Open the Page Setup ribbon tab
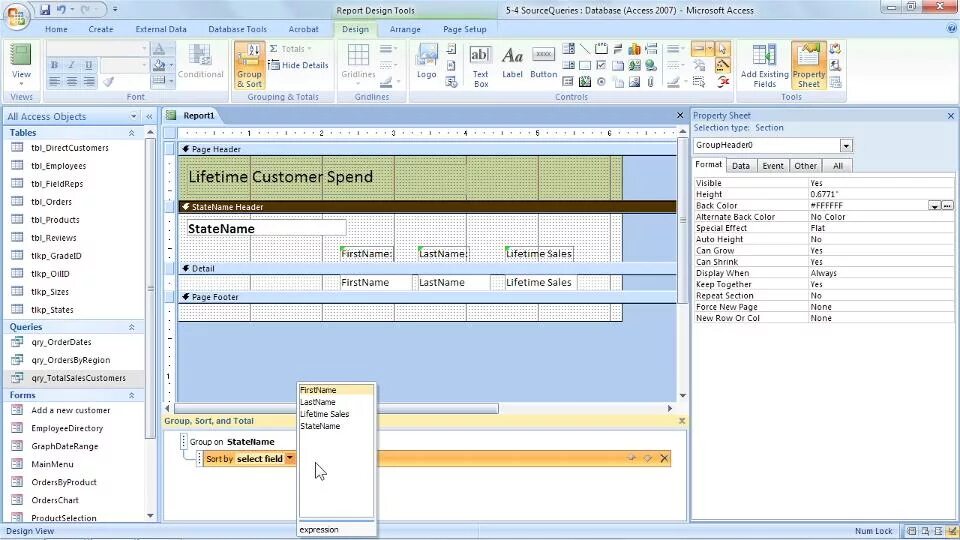This screenshot has width=960, height=540. 465,29
